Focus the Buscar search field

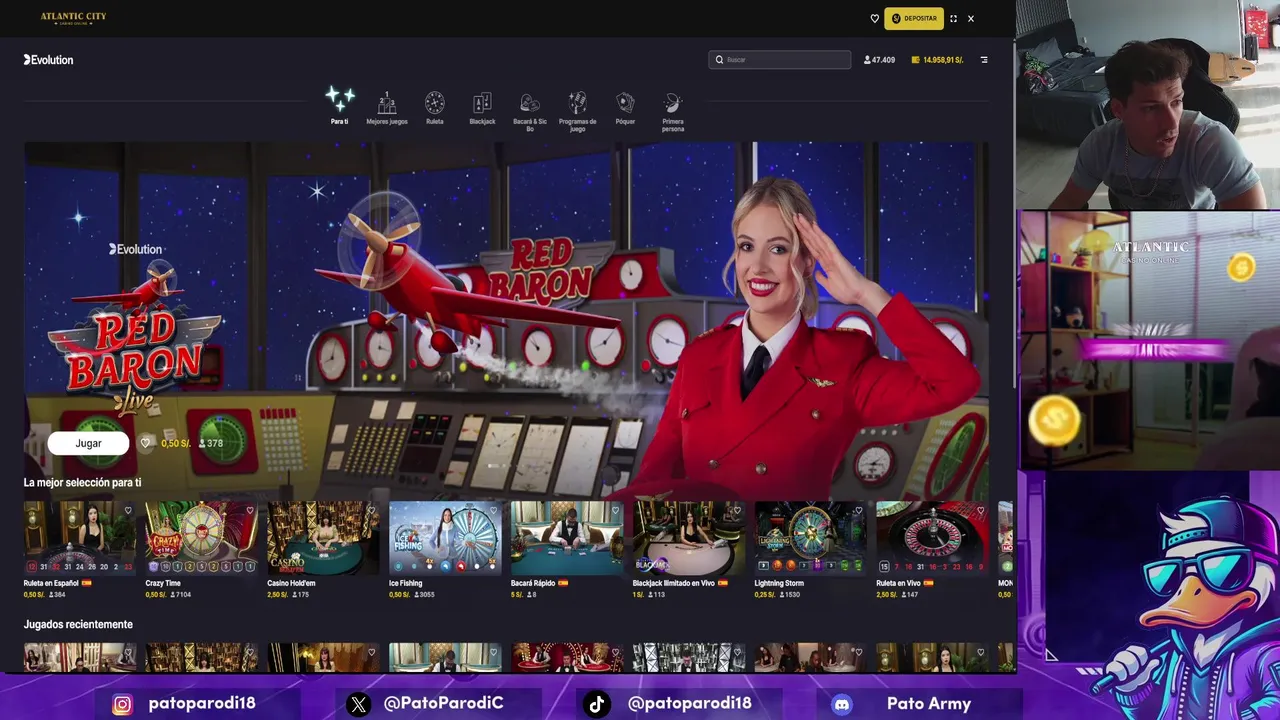tap(780, 60)
